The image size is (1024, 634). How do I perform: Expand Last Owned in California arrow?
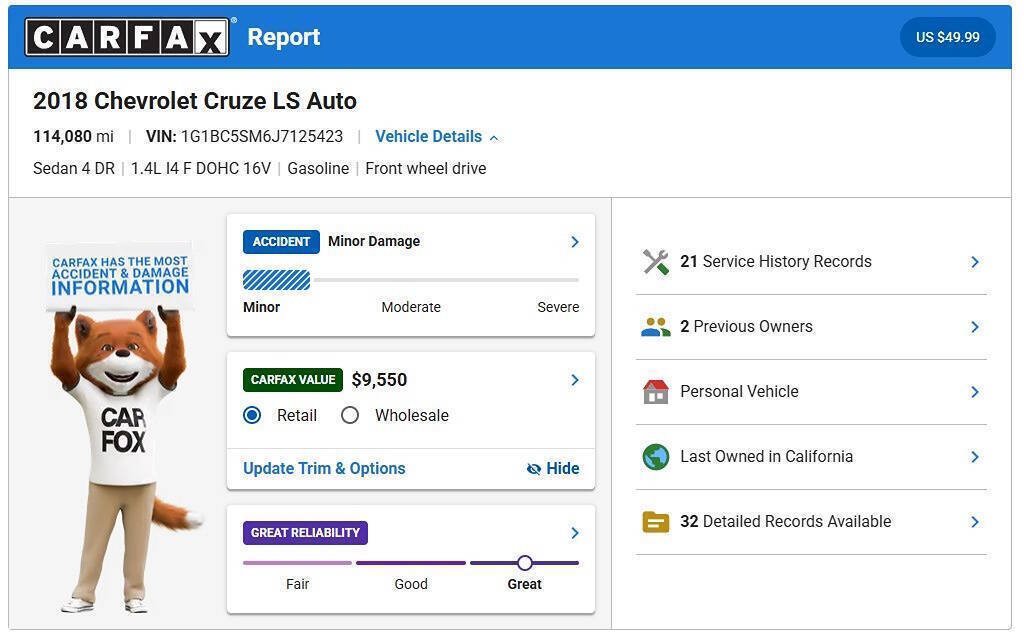point(975,456)
